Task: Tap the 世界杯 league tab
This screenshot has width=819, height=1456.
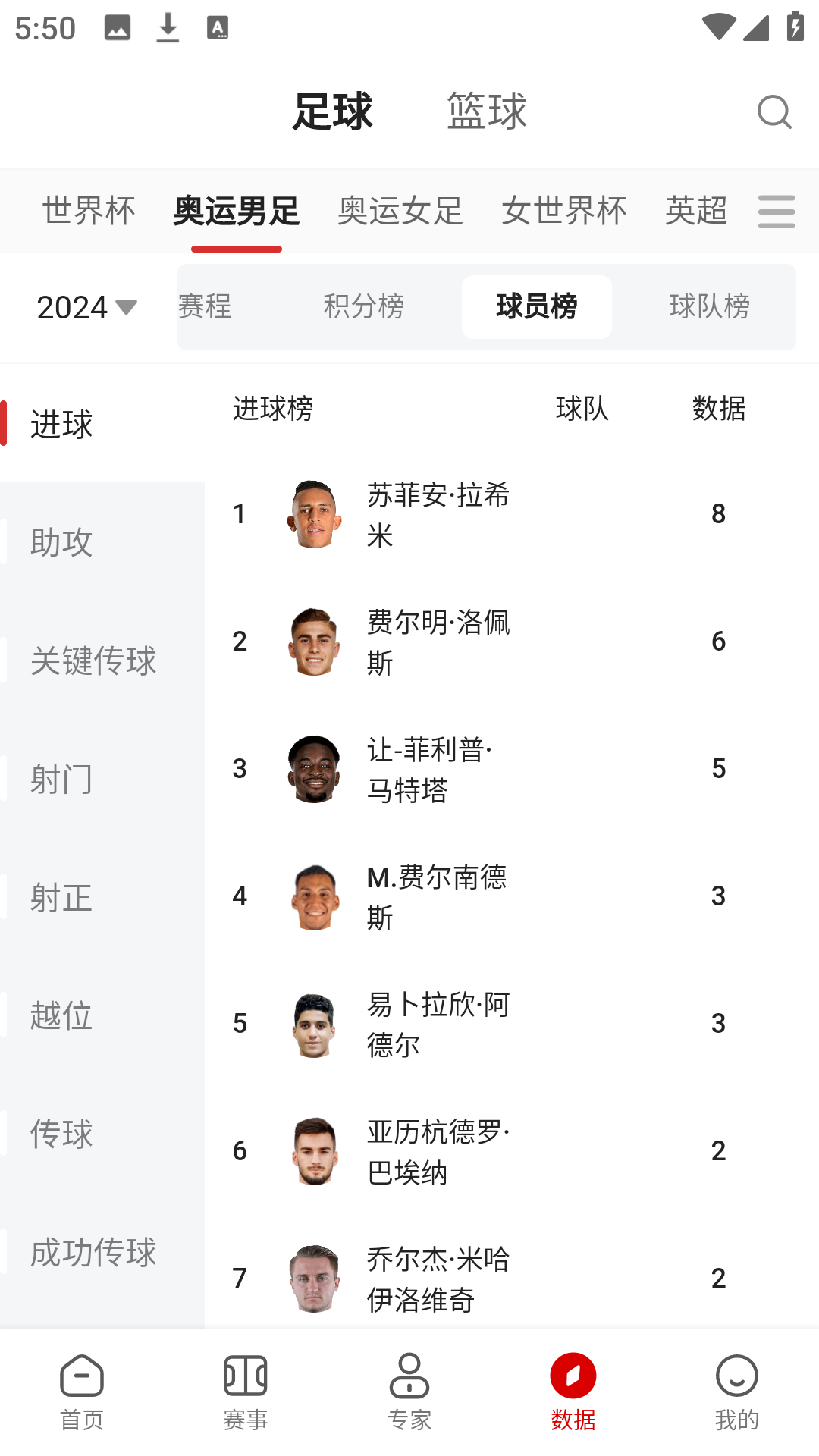Action: pos(89,211)
